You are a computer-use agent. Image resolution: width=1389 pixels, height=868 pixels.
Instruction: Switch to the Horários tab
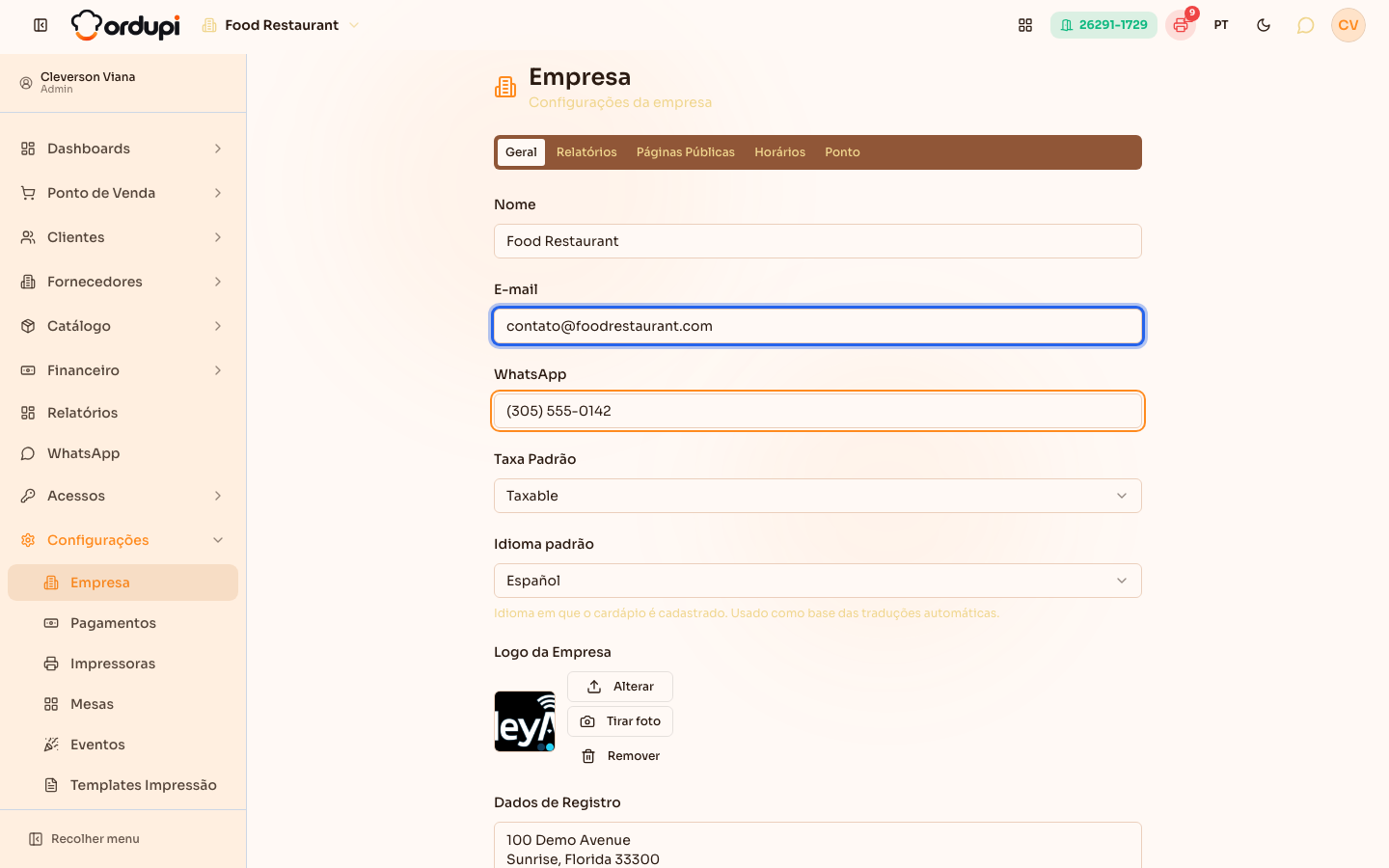click(779, 152)
